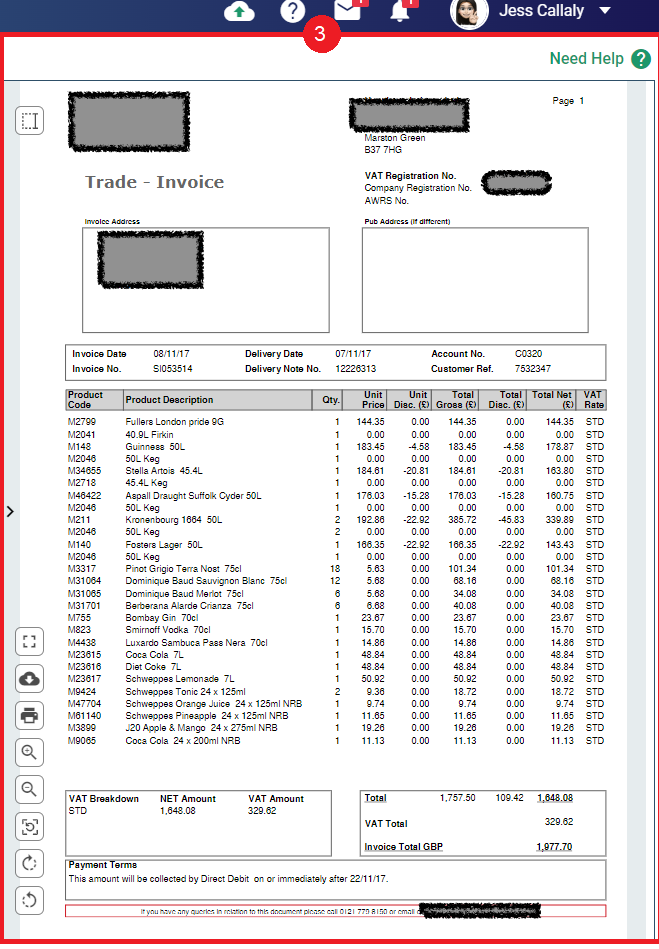Click the Trade - Invoice heading

tap(154, 182)
